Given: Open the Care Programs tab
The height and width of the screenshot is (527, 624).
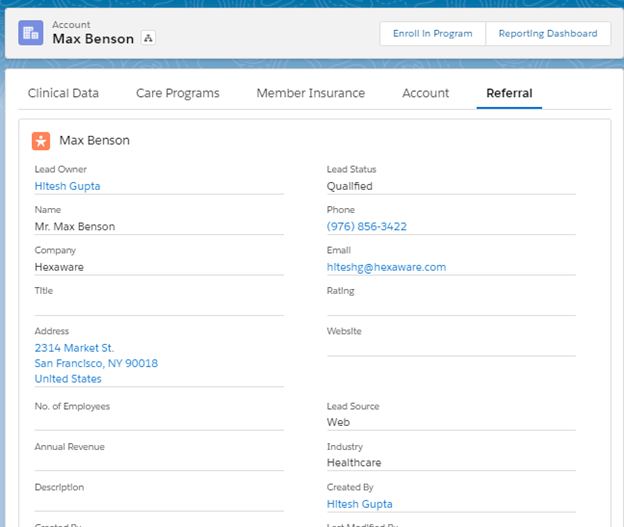Looking at the screenshot, I should (177, 93).
